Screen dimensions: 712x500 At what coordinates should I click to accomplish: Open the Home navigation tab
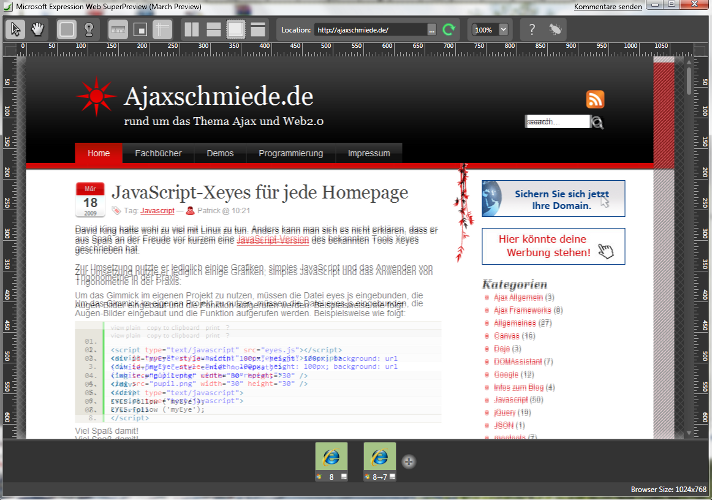tap(99, 153)
